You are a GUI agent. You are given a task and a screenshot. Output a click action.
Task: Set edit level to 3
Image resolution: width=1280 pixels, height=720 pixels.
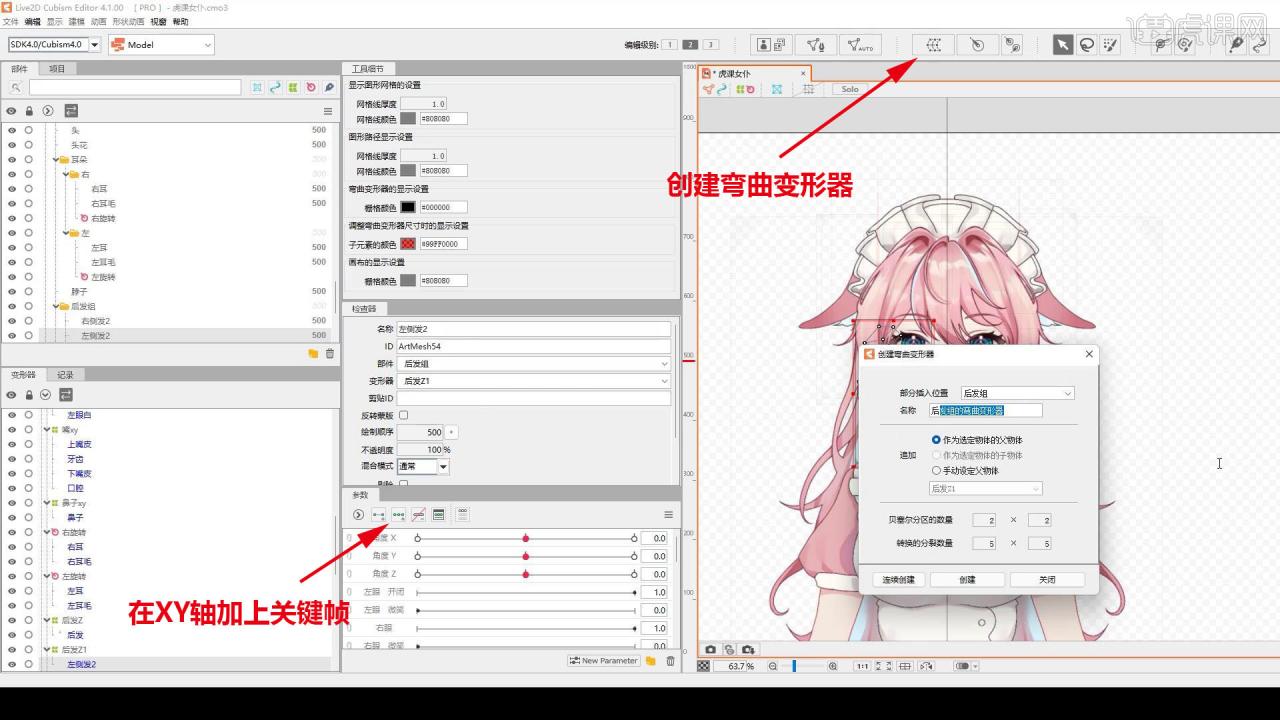click(x=711, y=44)
